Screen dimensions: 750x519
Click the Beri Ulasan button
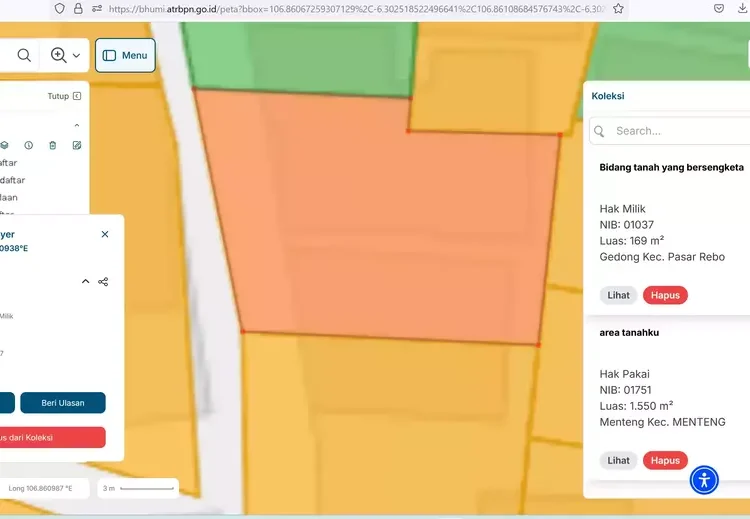point(62,403)
